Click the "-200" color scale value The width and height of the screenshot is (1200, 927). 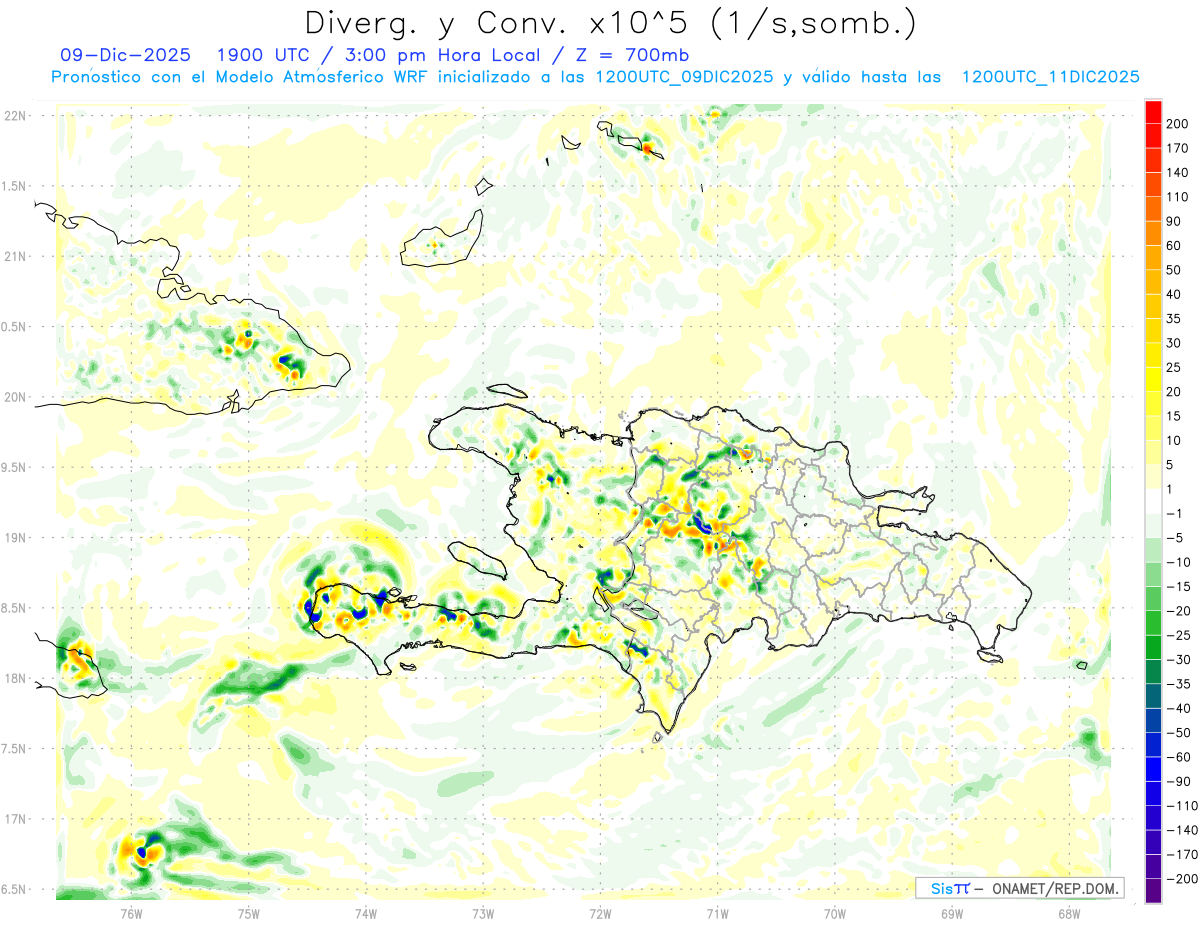pyautogui.click(x=1181, y=881)
